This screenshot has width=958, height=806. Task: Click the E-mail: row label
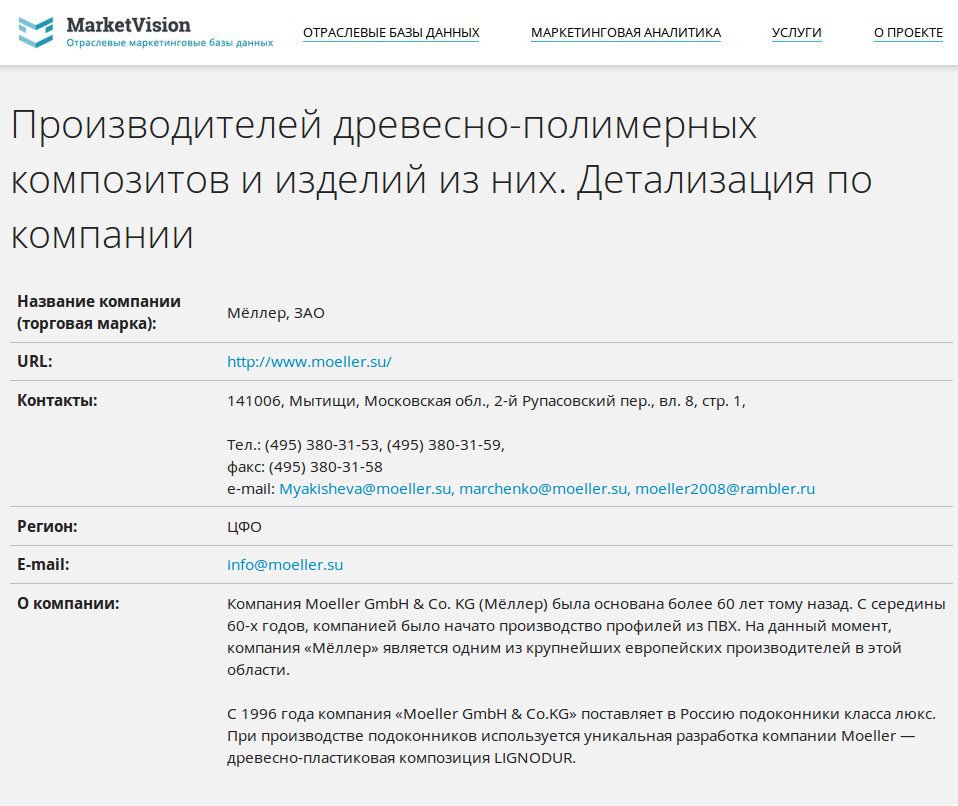click(x=43, y=565)
